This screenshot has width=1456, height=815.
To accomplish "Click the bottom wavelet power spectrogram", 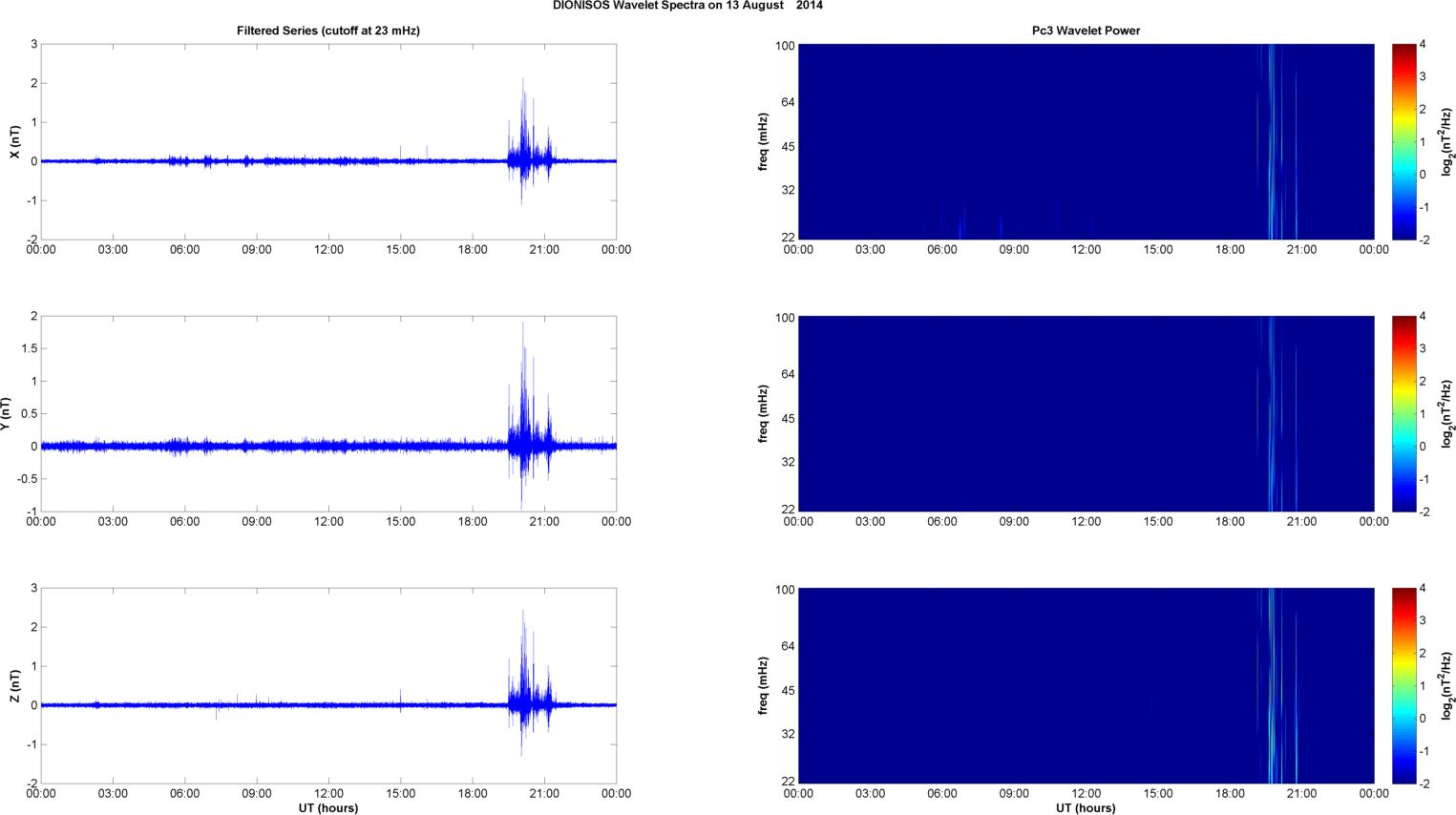I will [x=1086, y=685].
